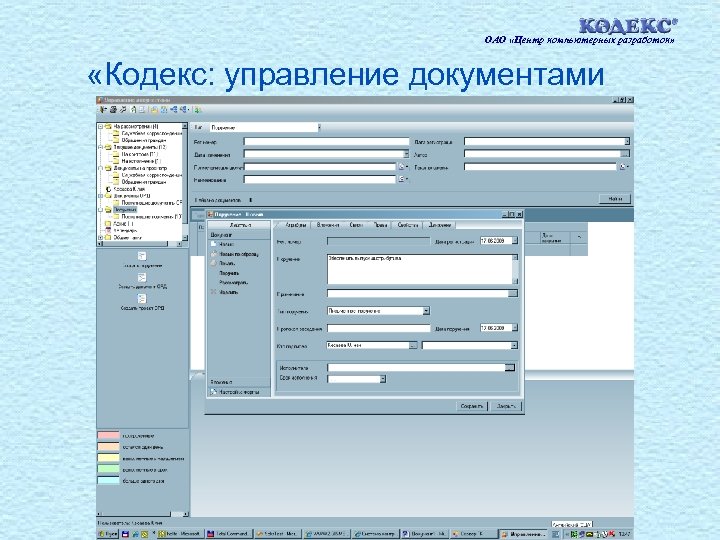Click the 'Создать документ ОРД' icon
720x540 pixels.
pos(142,277)
